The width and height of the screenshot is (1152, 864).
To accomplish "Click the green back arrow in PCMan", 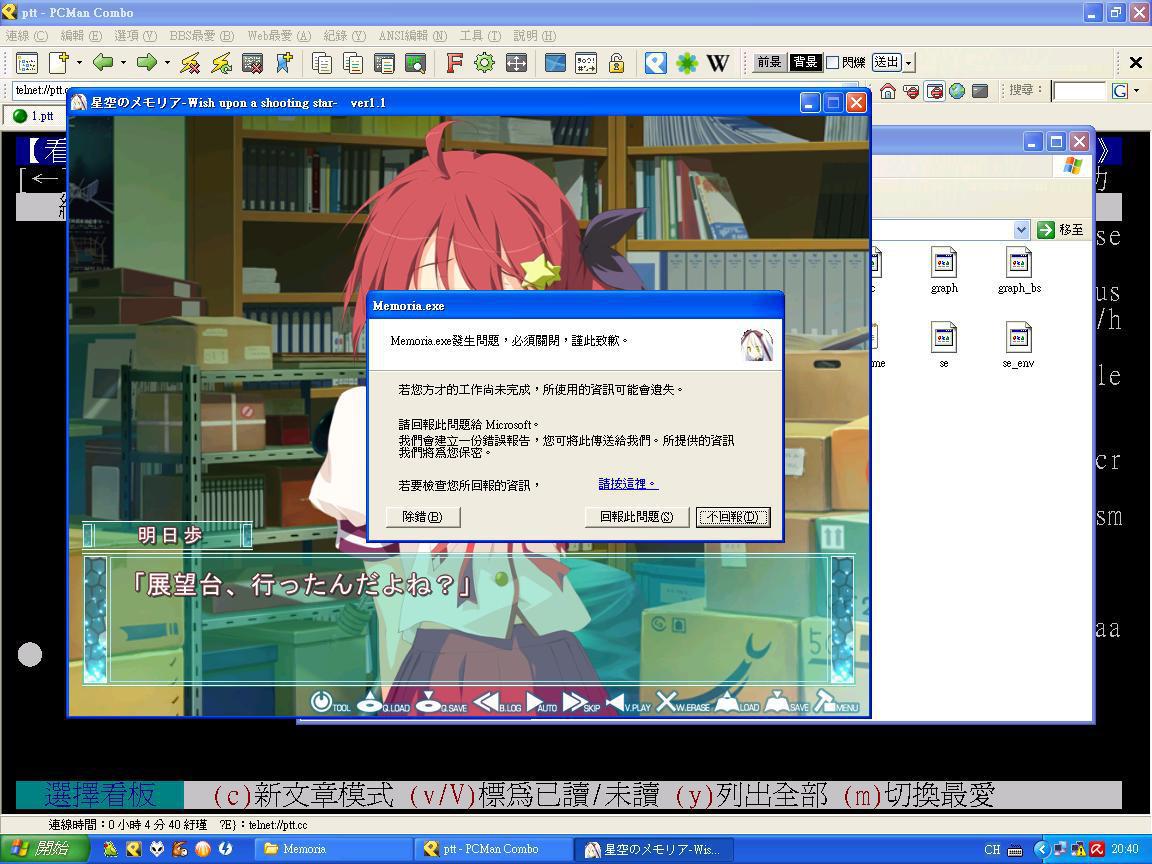I will pyautogui.click(x=103, y=63).
